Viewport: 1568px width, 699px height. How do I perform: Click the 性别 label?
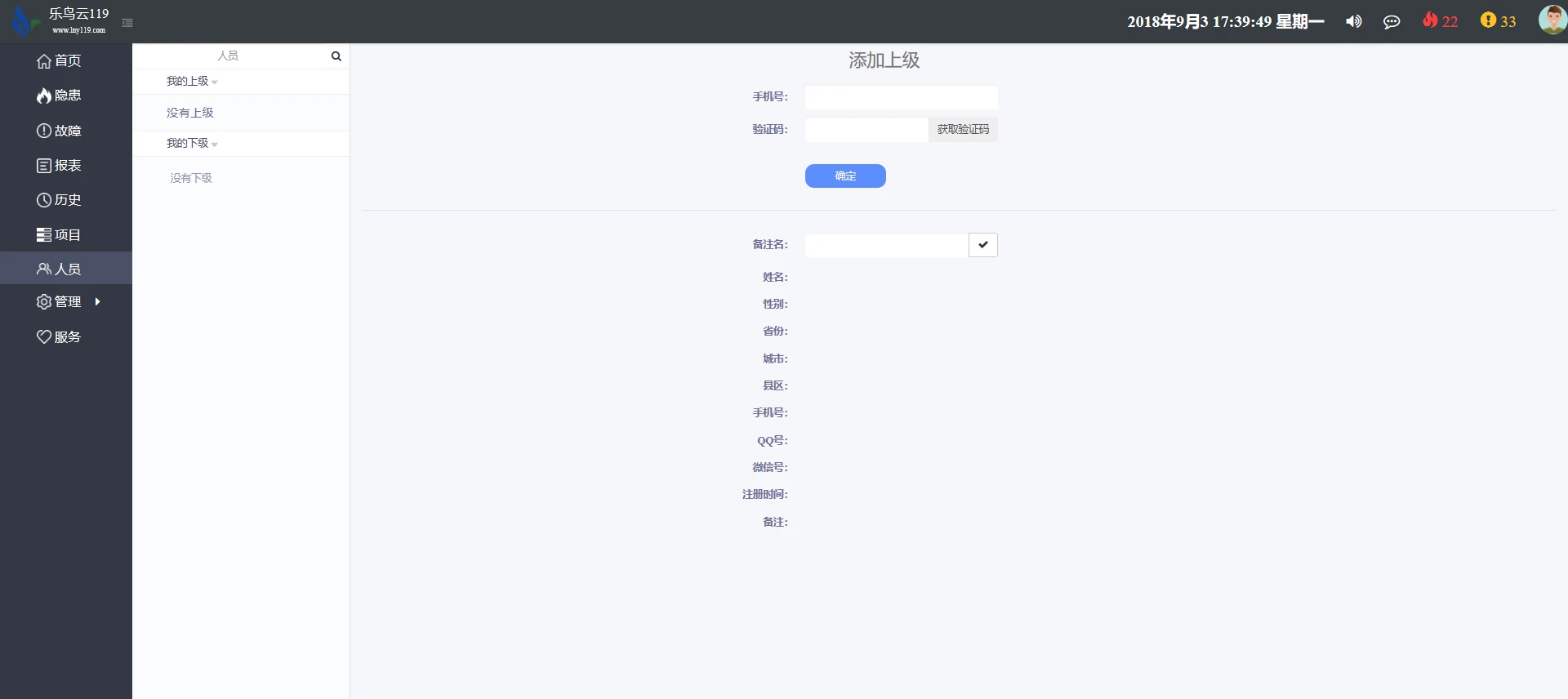775,304
